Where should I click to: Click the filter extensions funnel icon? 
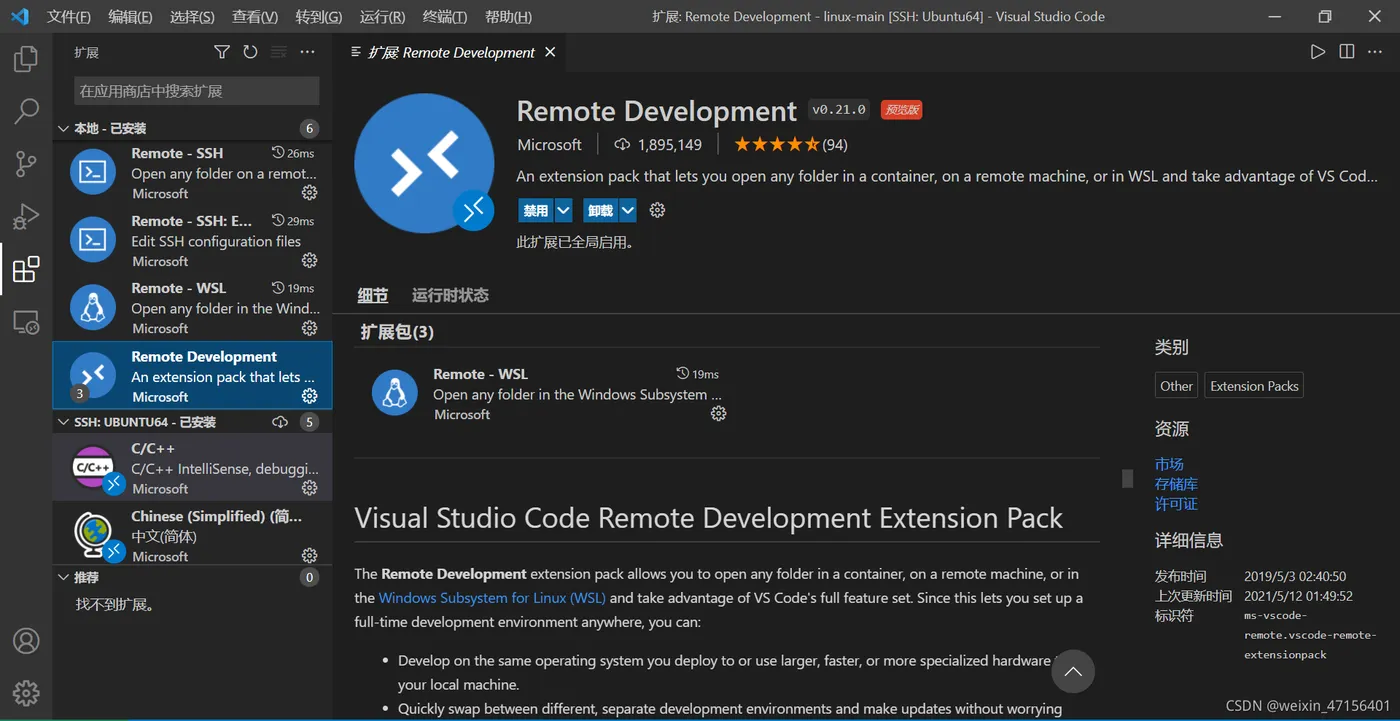(222, 52)
